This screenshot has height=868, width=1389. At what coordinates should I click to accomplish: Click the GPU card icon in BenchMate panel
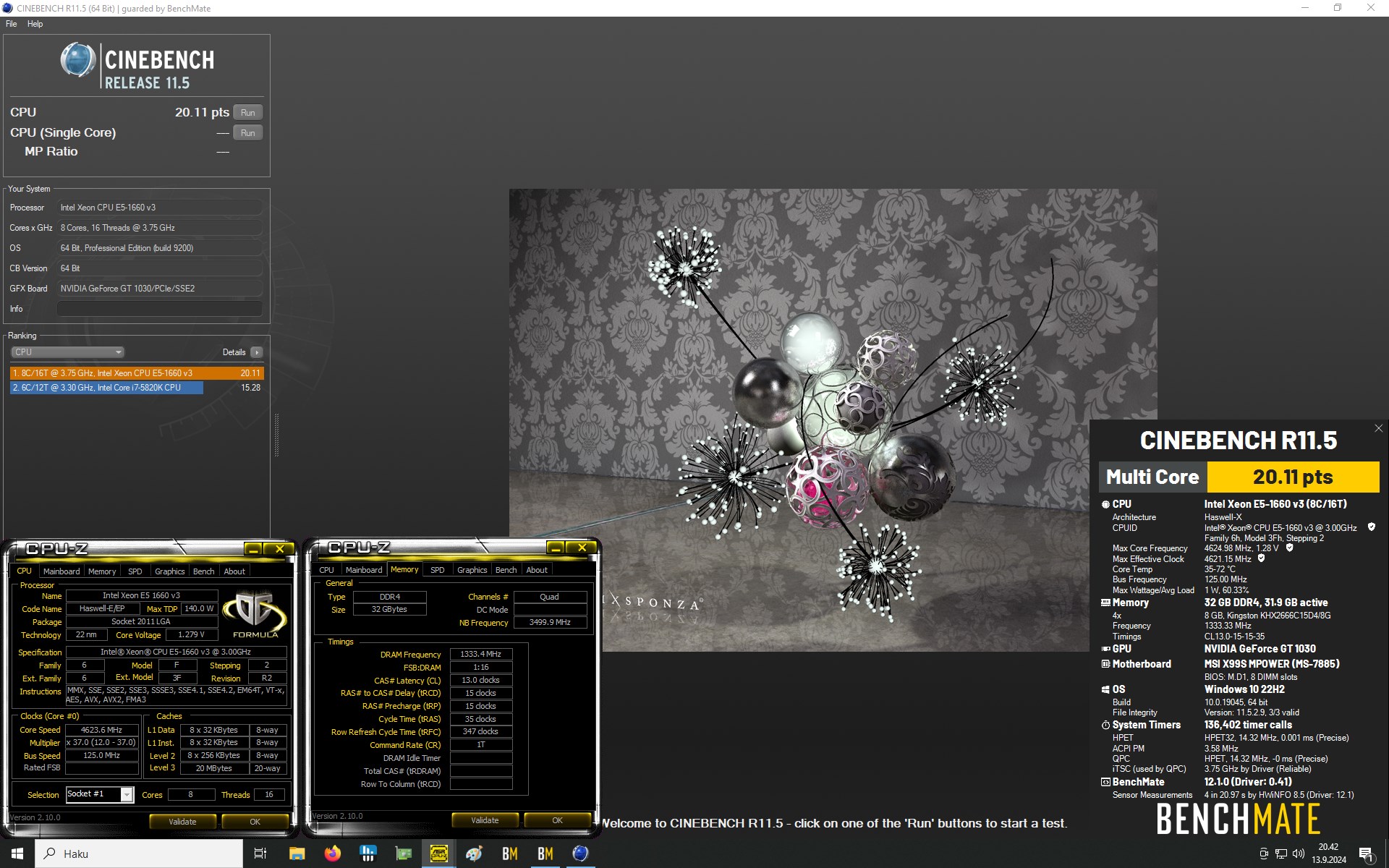click(1105, 649)
